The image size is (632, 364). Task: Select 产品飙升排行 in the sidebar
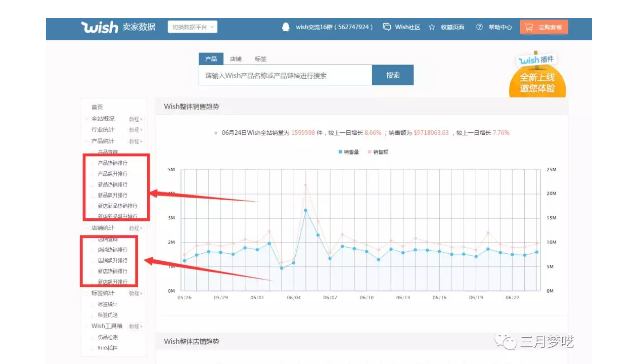tap(112, 174)
